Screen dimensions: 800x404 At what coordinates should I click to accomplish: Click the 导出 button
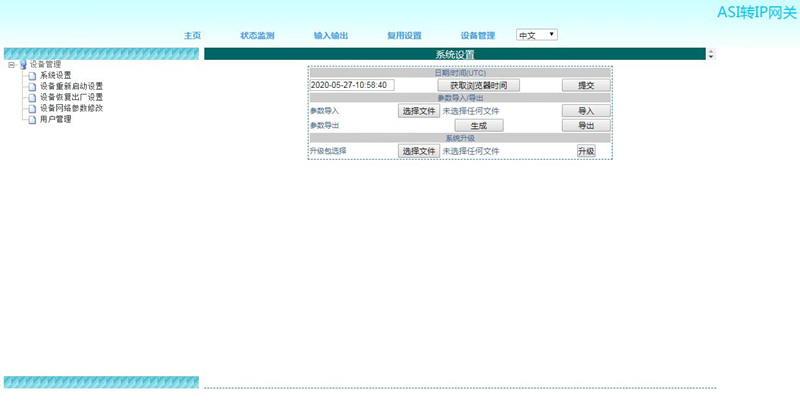coord(586,125)
